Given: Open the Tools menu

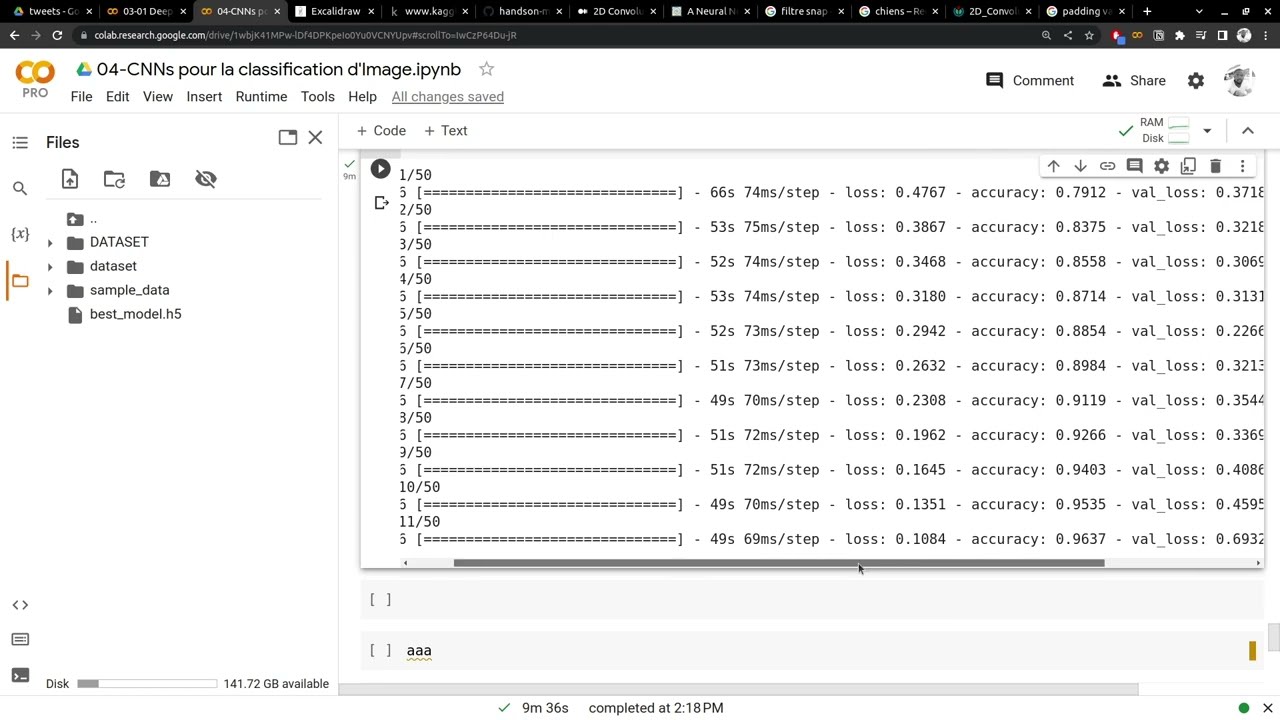Looking at the screenshot, I should 317,97.
